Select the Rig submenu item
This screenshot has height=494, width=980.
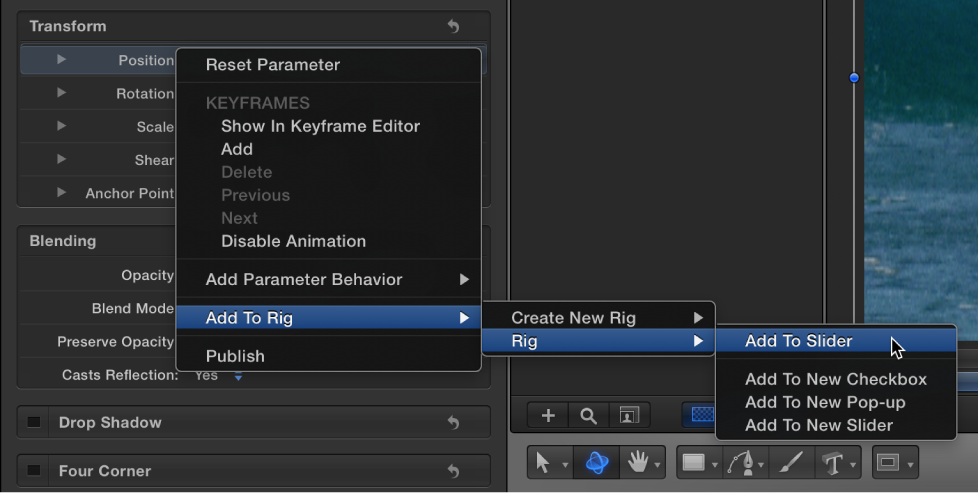click(x=598, y=341)
